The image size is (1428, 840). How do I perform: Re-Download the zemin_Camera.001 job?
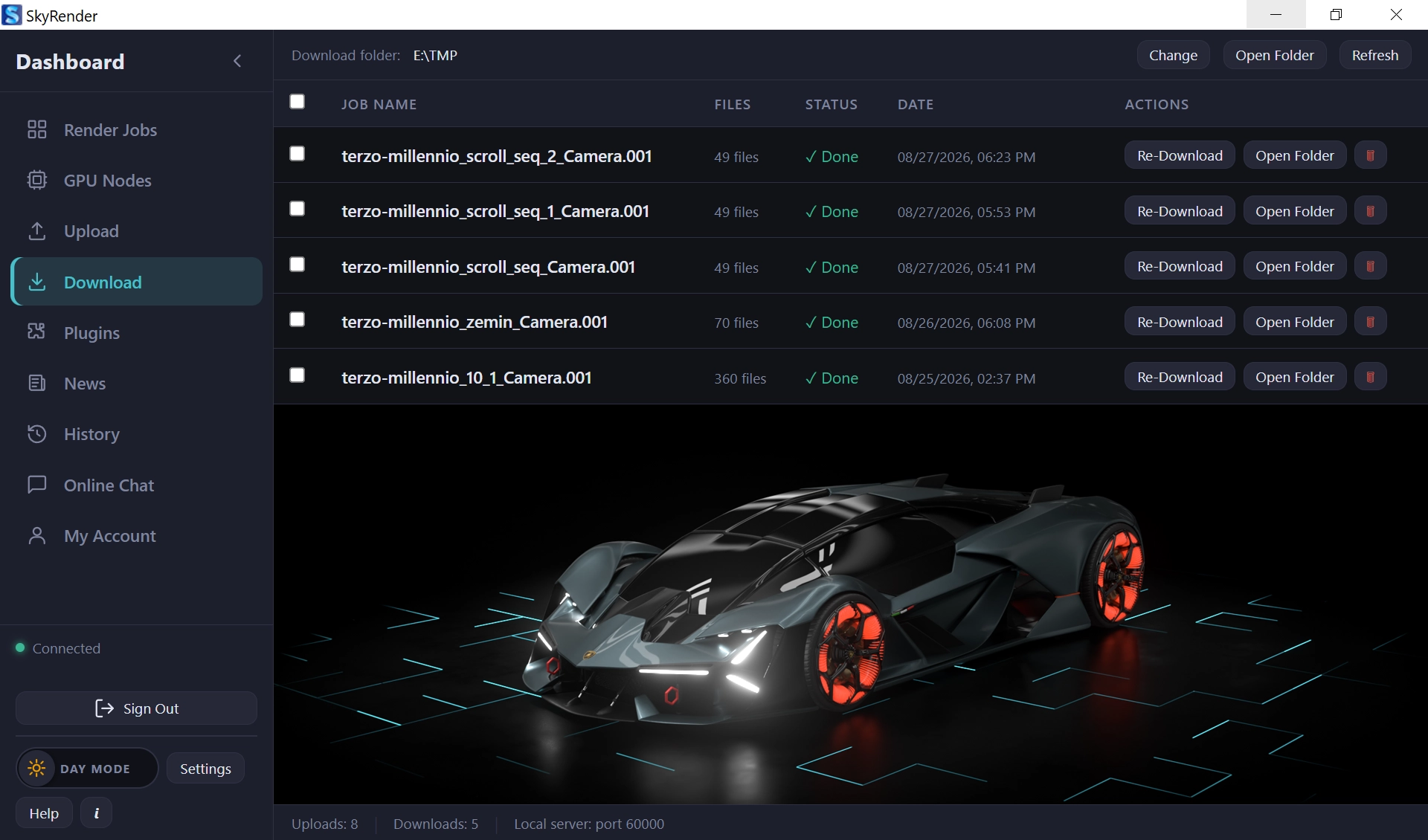coord(1180,322)
